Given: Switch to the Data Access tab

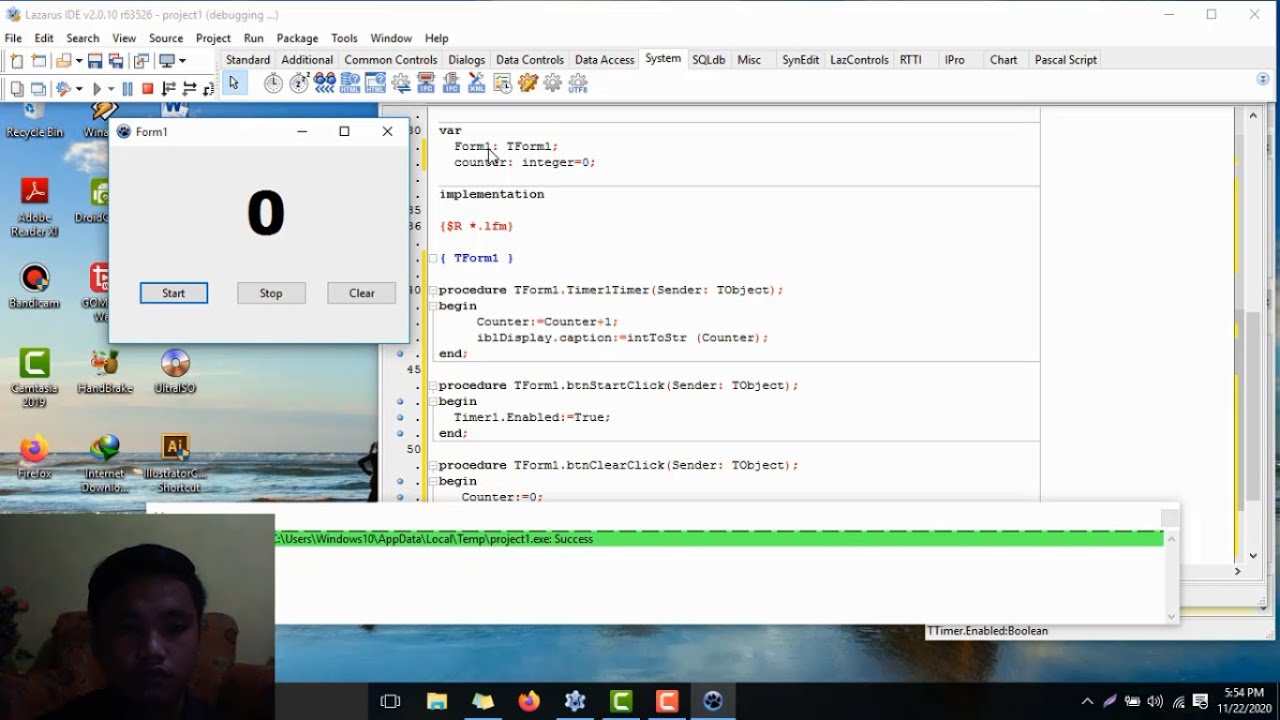Looking at the screenshot, I should pos(604,60).
